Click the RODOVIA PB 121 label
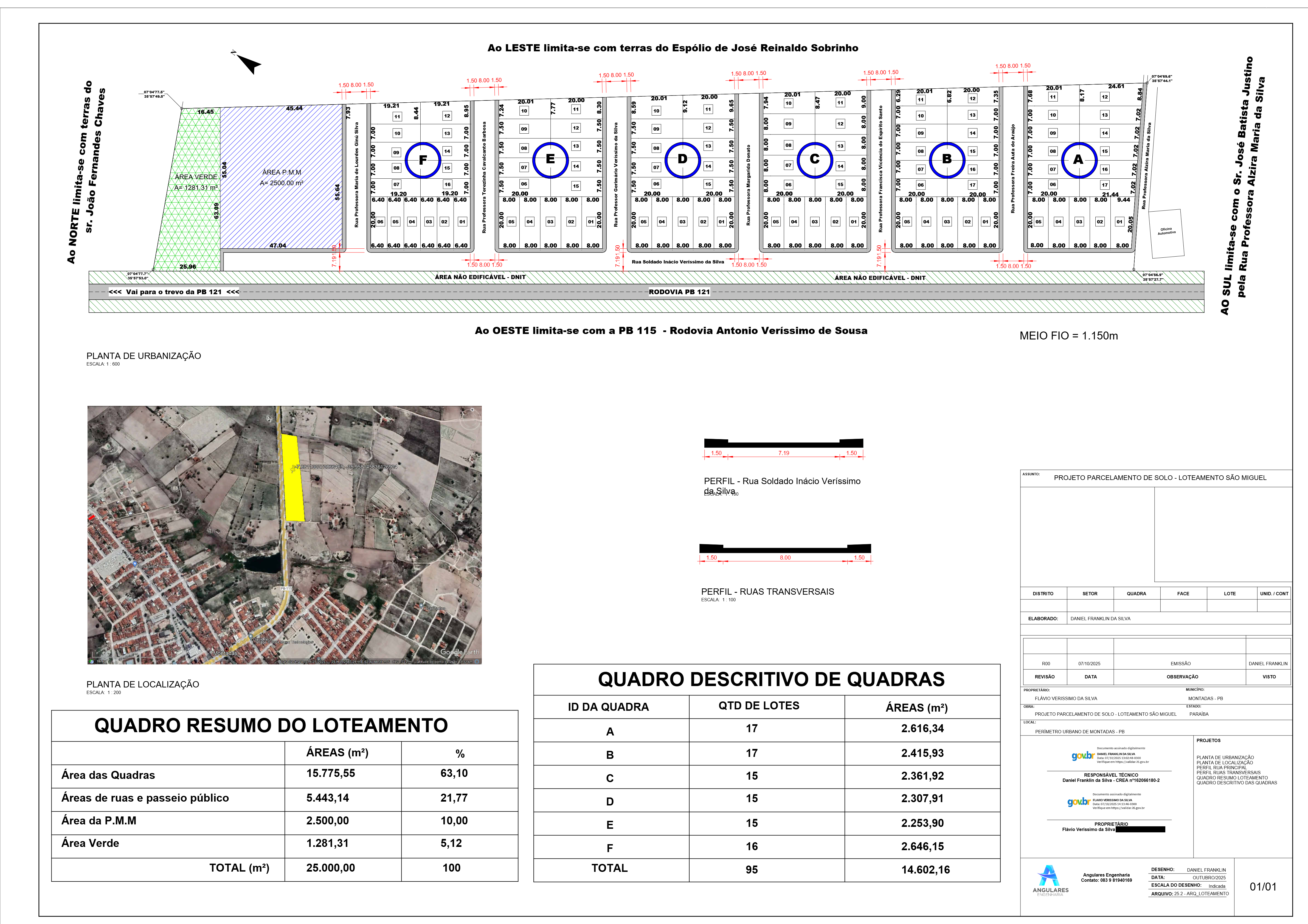This screenshot has width=1308, height=924. coord(679,292)
